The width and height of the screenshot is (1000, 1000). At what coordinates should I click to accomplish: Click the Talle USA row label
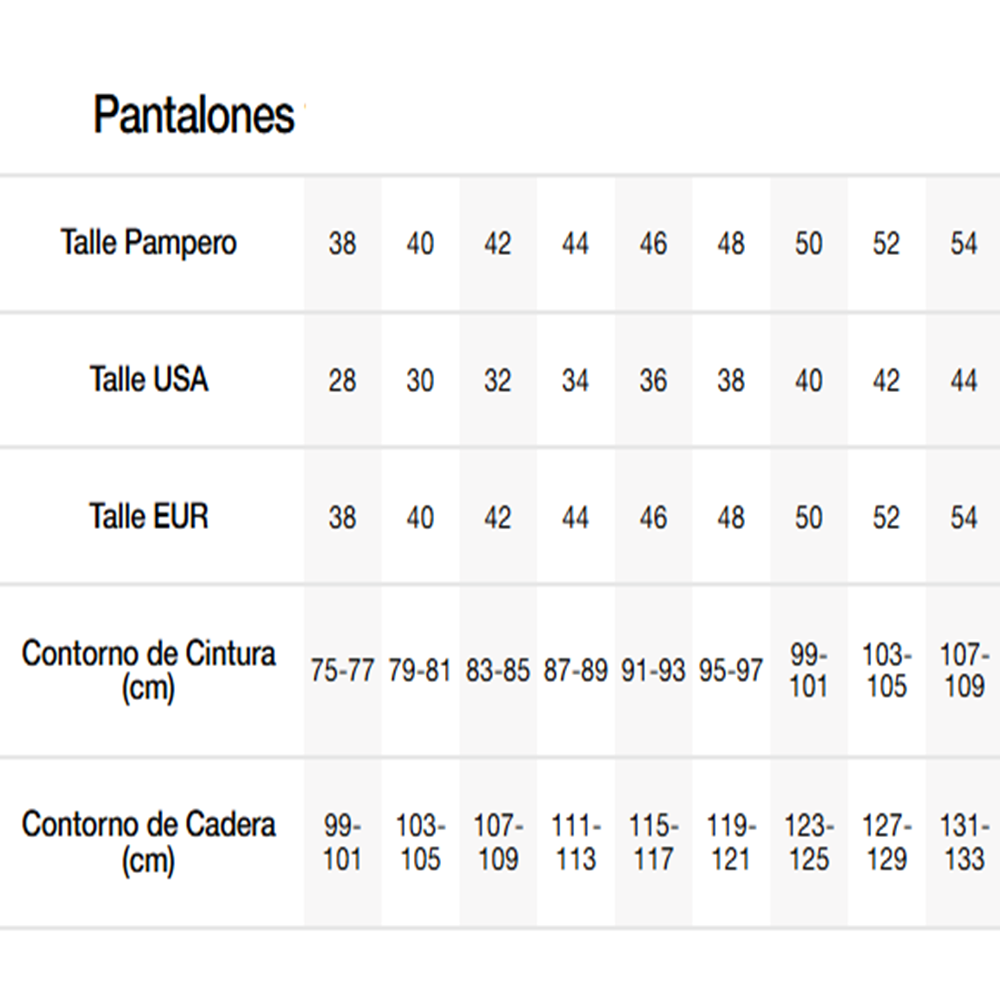tap(148, 380)
